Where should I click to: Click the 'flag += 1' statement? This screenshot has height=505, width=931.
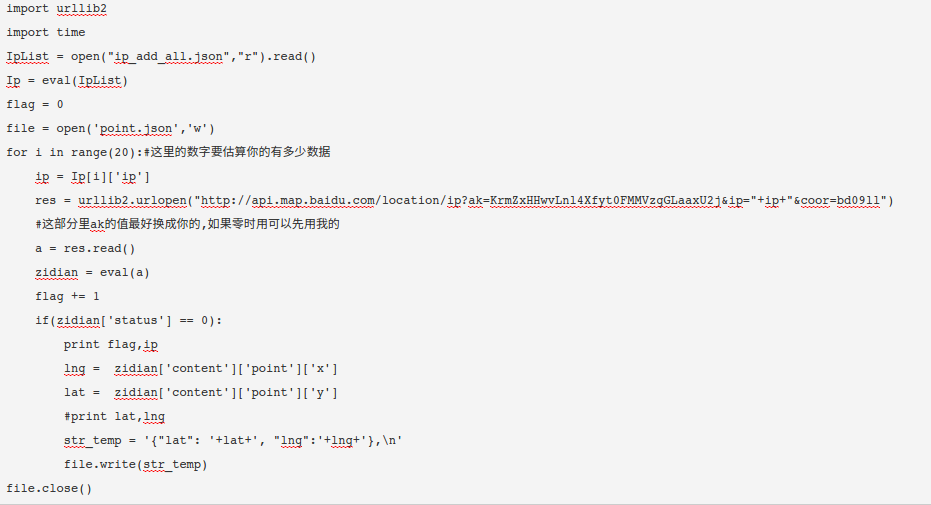tap(67, 297)
